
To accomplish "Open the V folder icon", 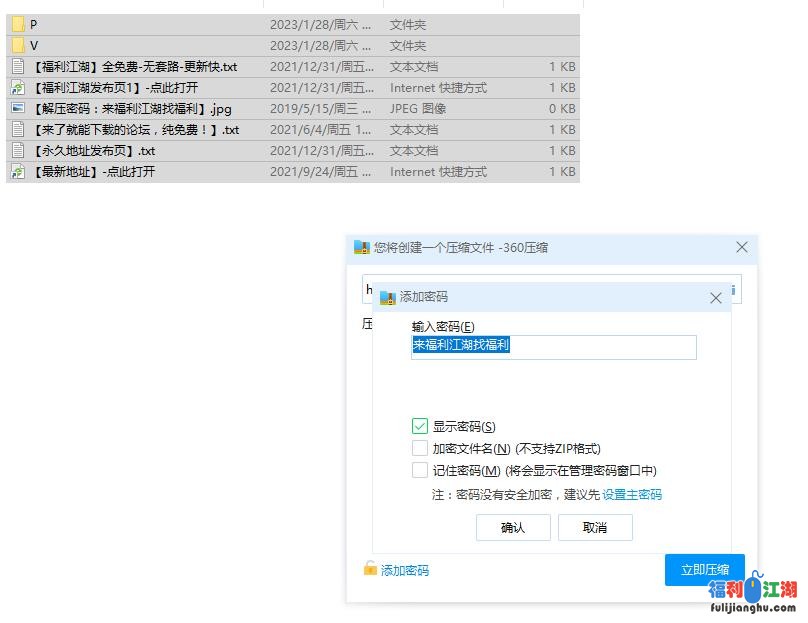I will pos(18,45).
